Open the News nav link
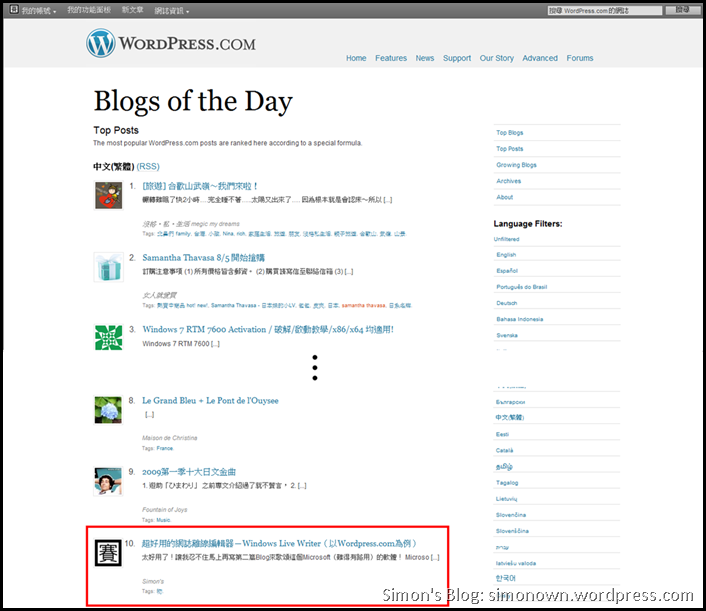Viewport: 706px width, 611px height. pos(425,58)
